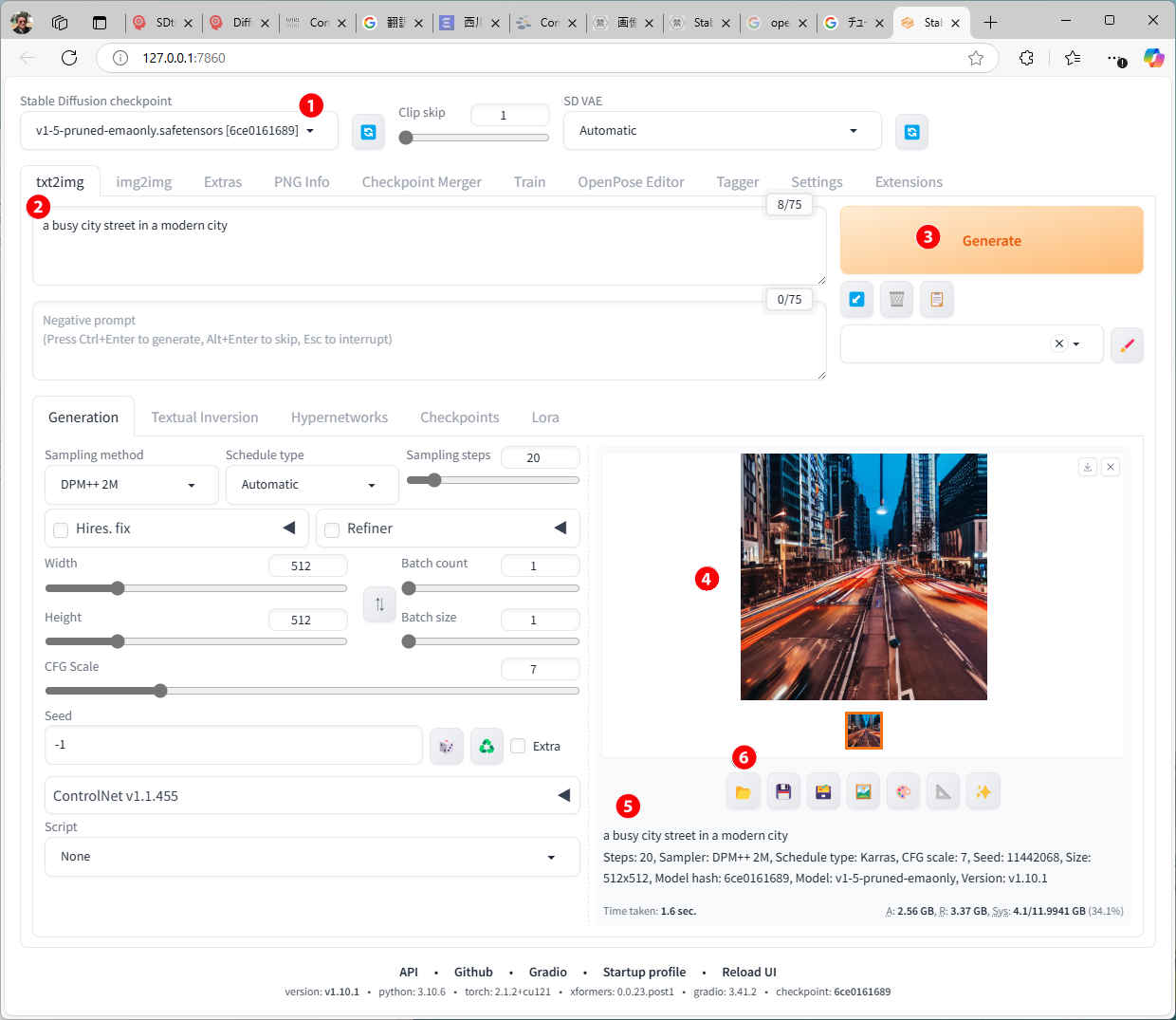Click the CFG Scale slider handle
Screen dimensions: 1176x1020
(x=160, y=691)
